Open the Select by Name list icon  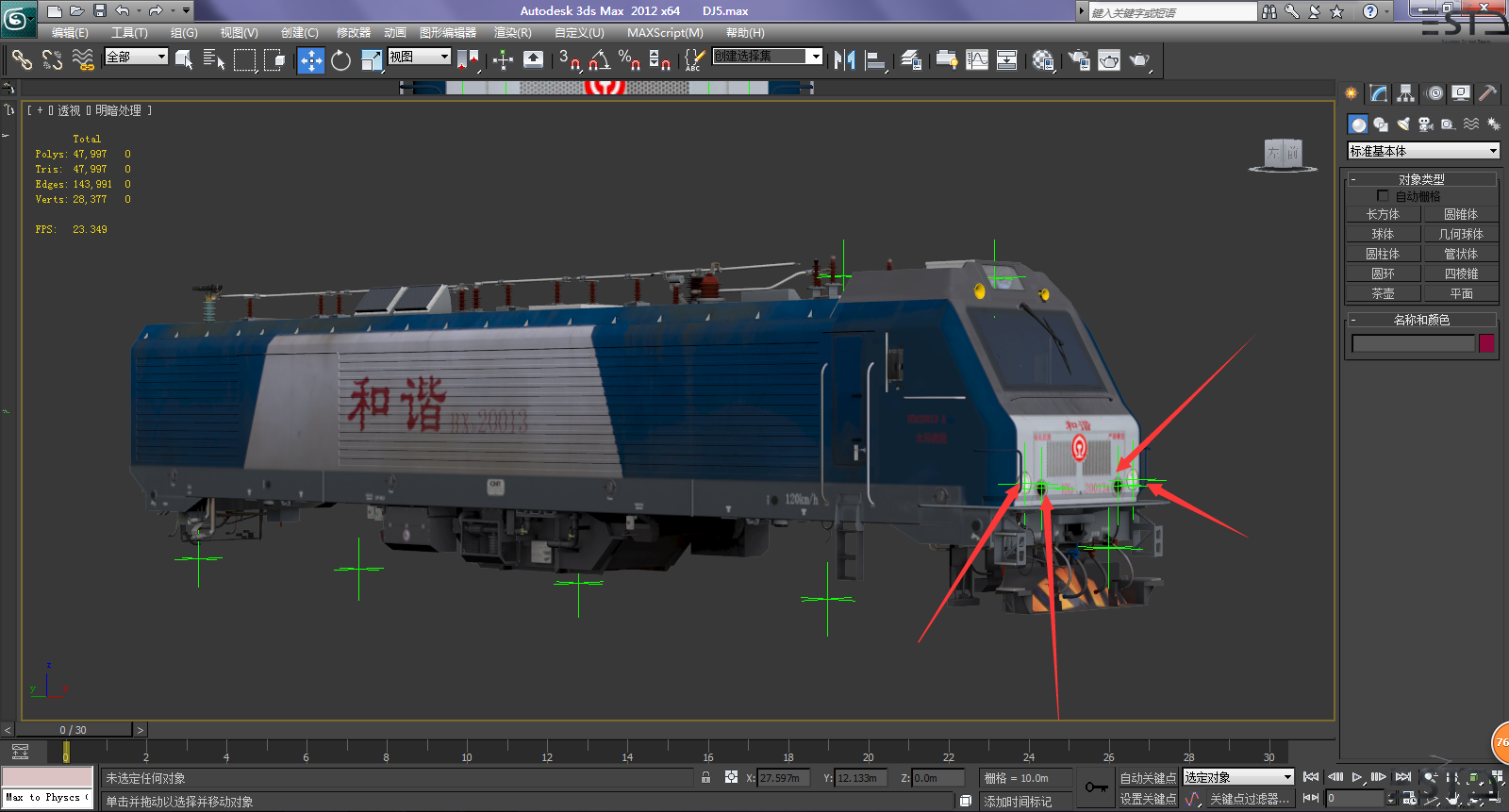[x=214, y=60]
